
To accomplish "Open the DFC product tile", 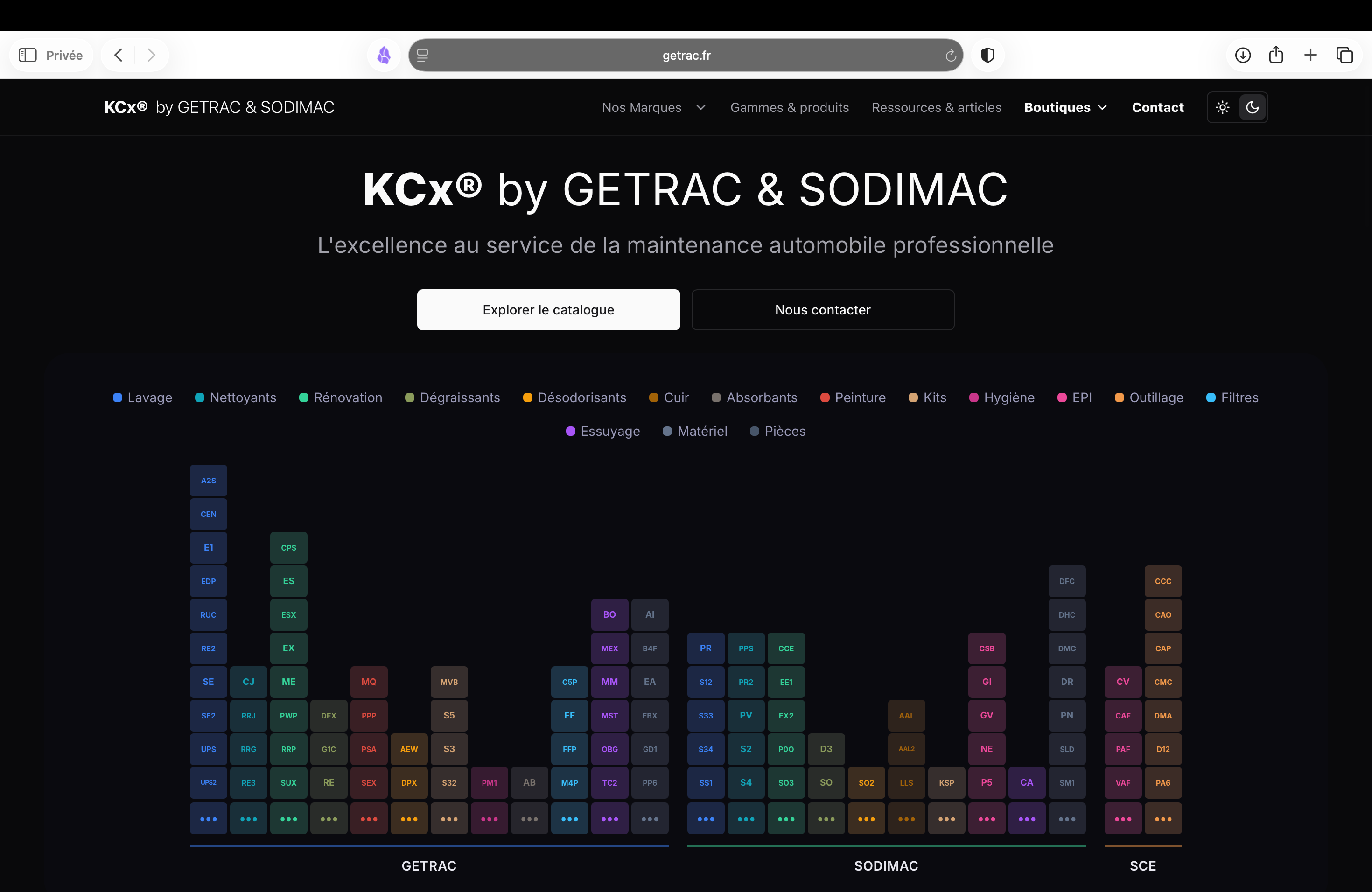I will [x=1067, y=581].
